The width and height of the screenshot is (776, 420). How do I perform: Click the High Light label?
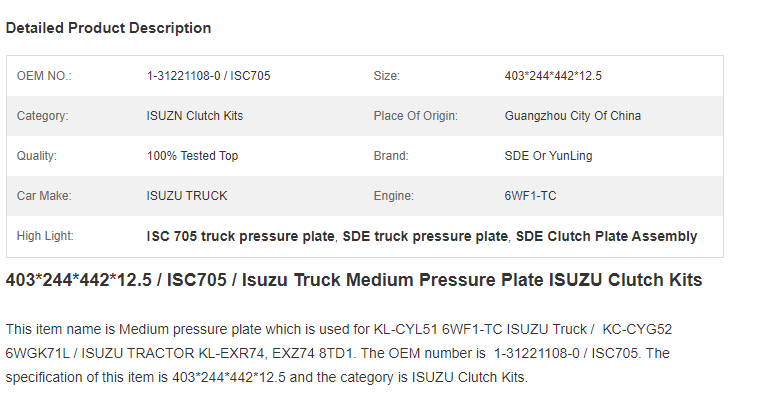[x=45, y=236]
